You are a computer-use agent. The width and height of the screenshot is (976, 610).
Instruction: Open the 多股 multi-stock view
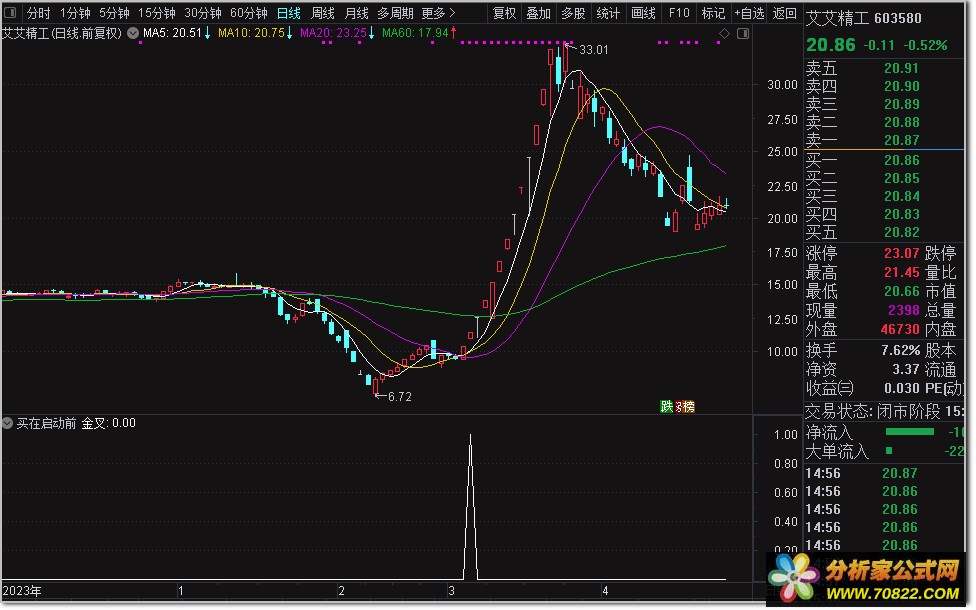(x=573, y=13)
